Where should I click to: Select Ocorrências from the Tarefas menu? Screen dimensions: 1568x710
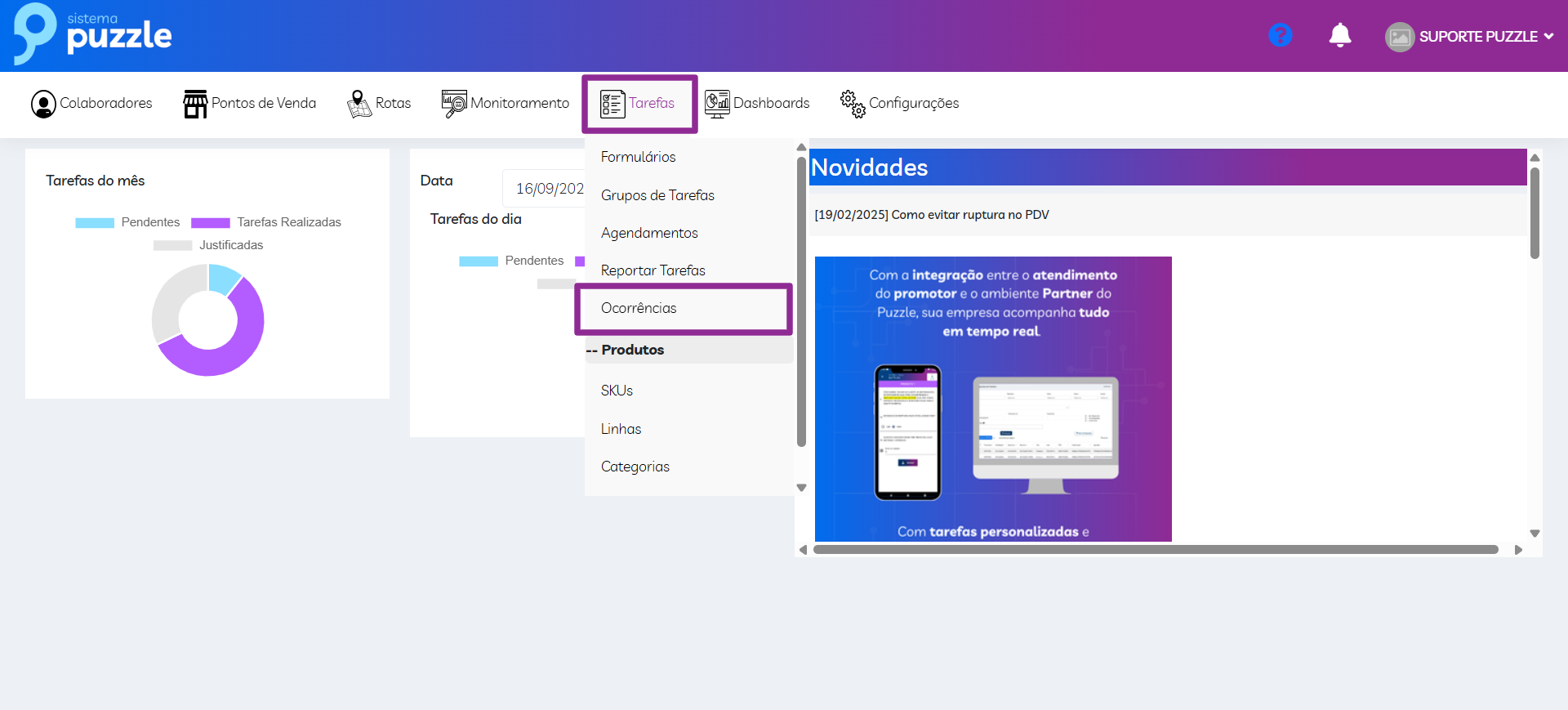(x=639, y=308)
